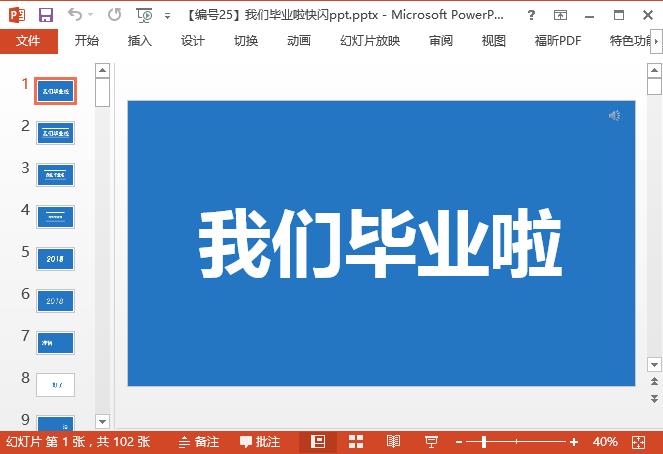Viewport: 663px width, 454px height.
Task: Open the 文件 file menu
Action: pos(28,41)
